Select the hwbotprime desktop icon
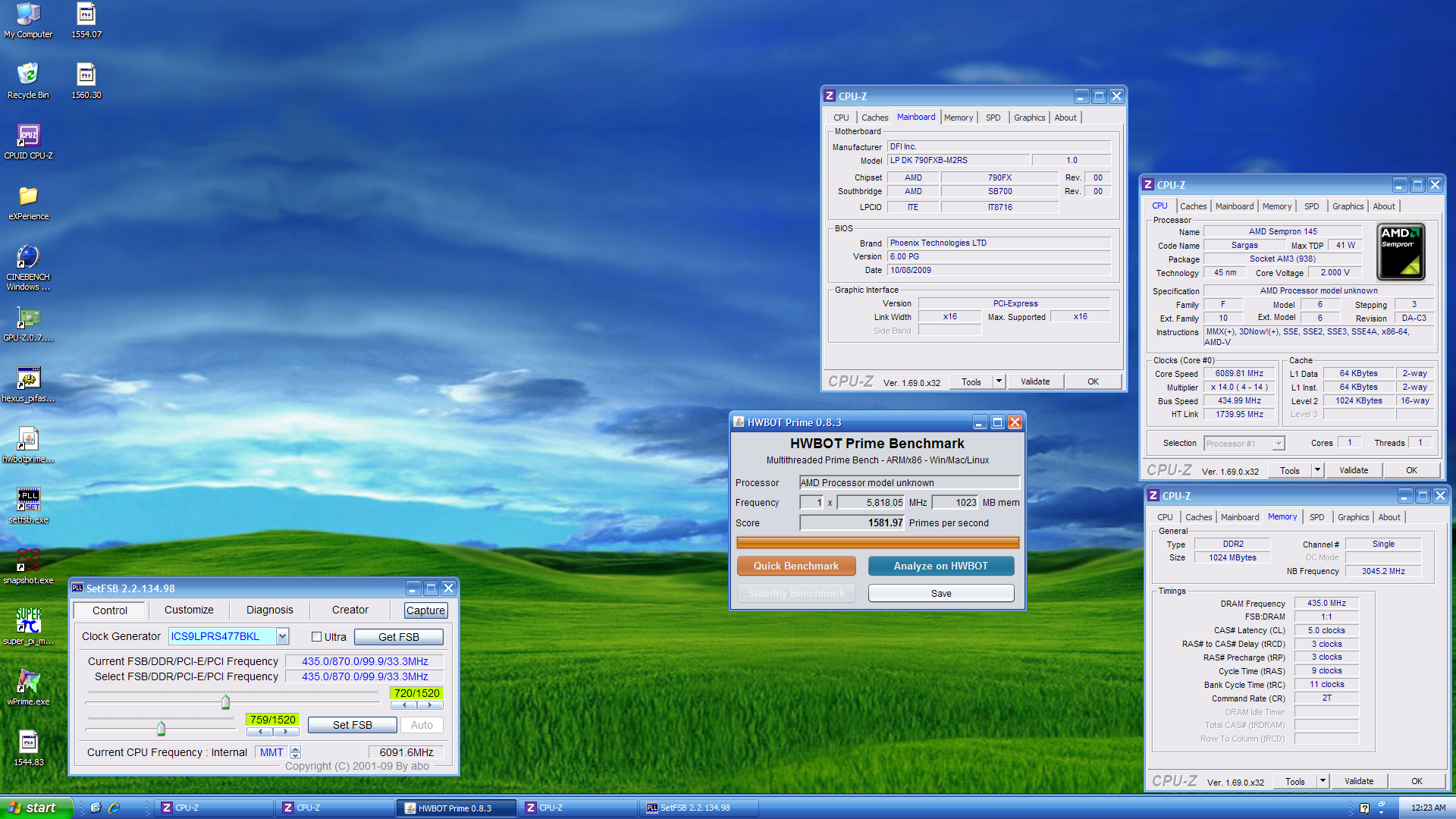The height and width of the screenshot is (819, 1456). (28, 445)
